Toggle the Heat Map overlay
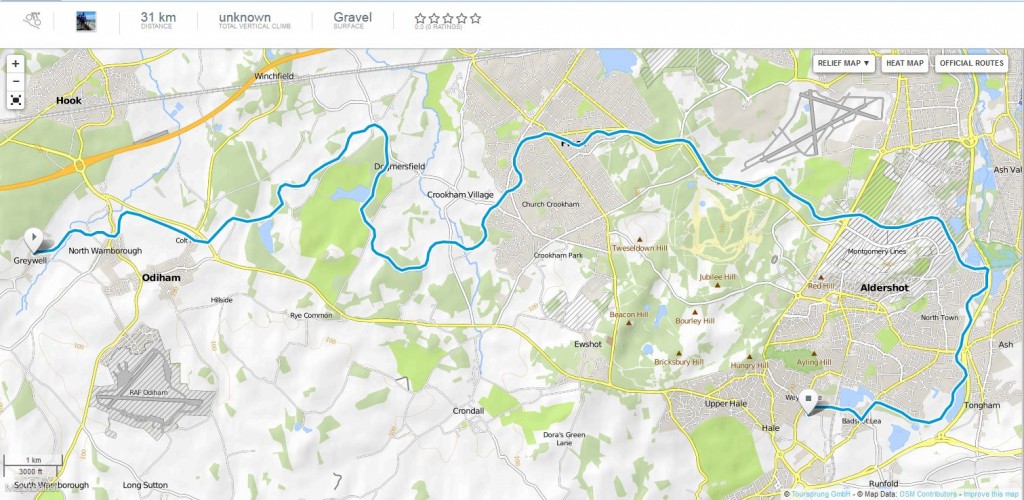This screenshot has width=1024, height=500. pos(904,63)
